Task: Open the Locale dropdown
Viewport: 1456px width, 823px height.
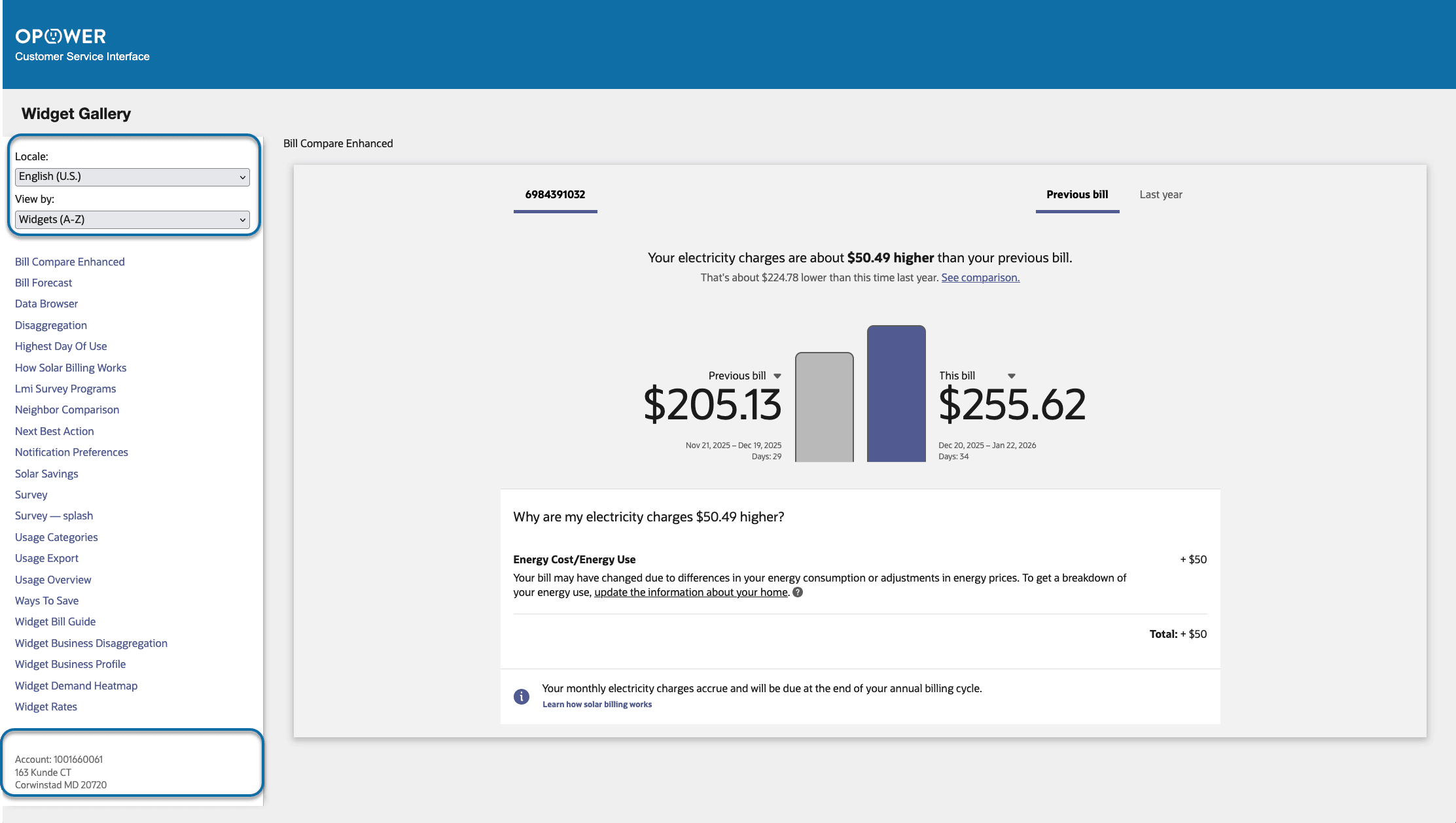Action: pyautogui.click(x=132, y=177)
